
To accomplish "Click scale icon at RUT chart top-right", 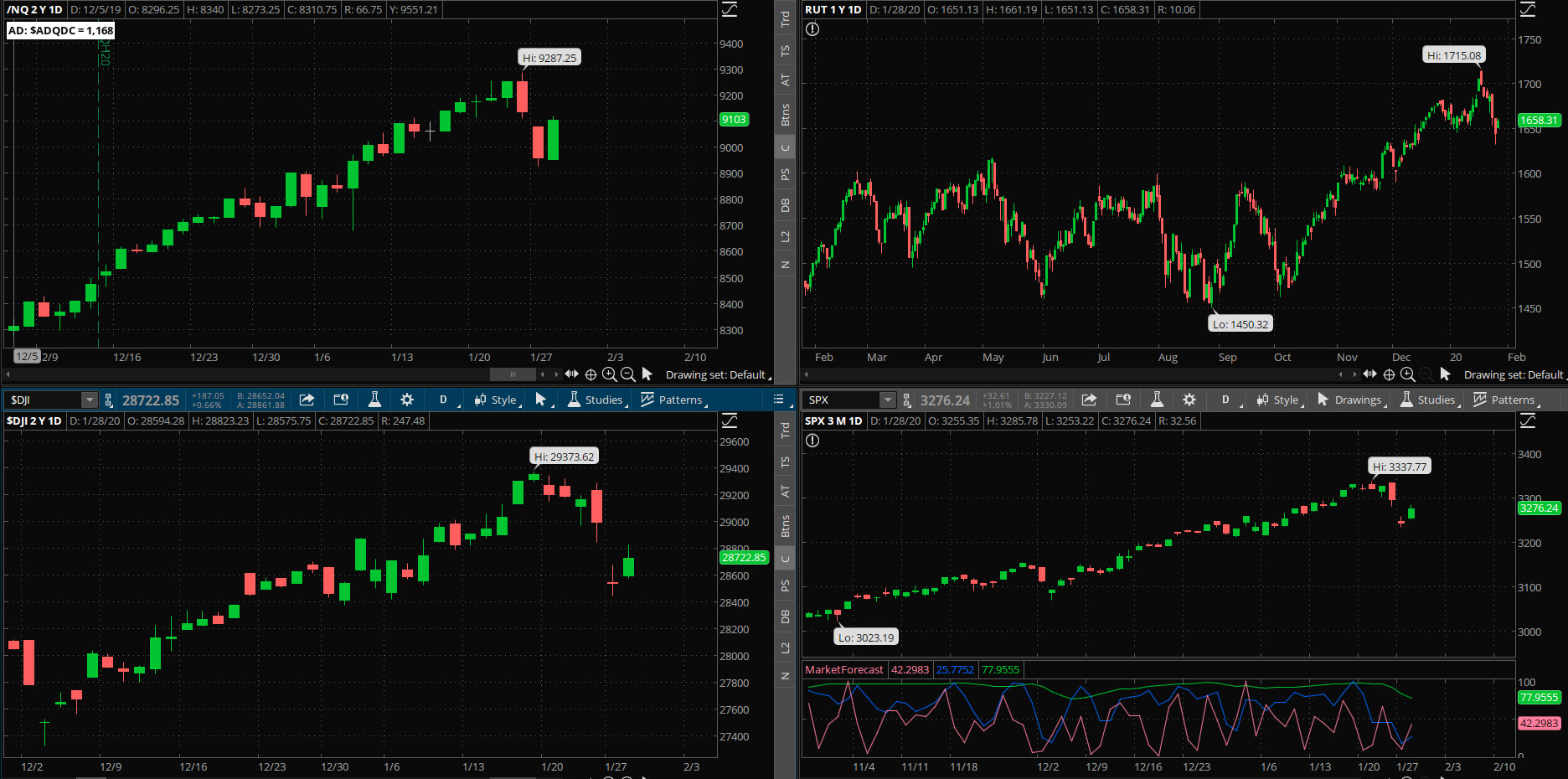I will [x=1528, y=9].
